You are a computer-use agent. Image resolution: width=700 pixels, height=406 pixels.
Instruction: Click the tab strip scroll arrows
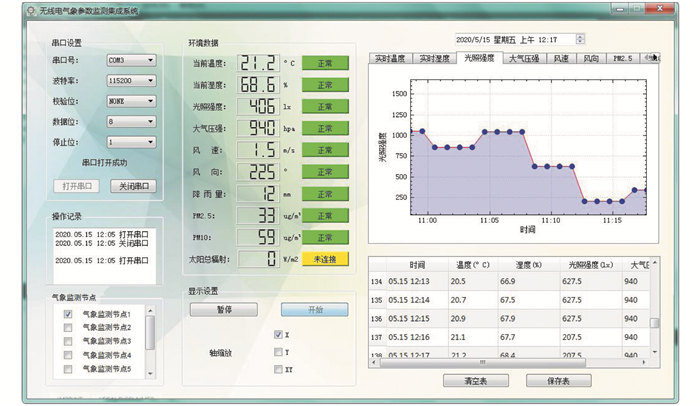[651, 58]
